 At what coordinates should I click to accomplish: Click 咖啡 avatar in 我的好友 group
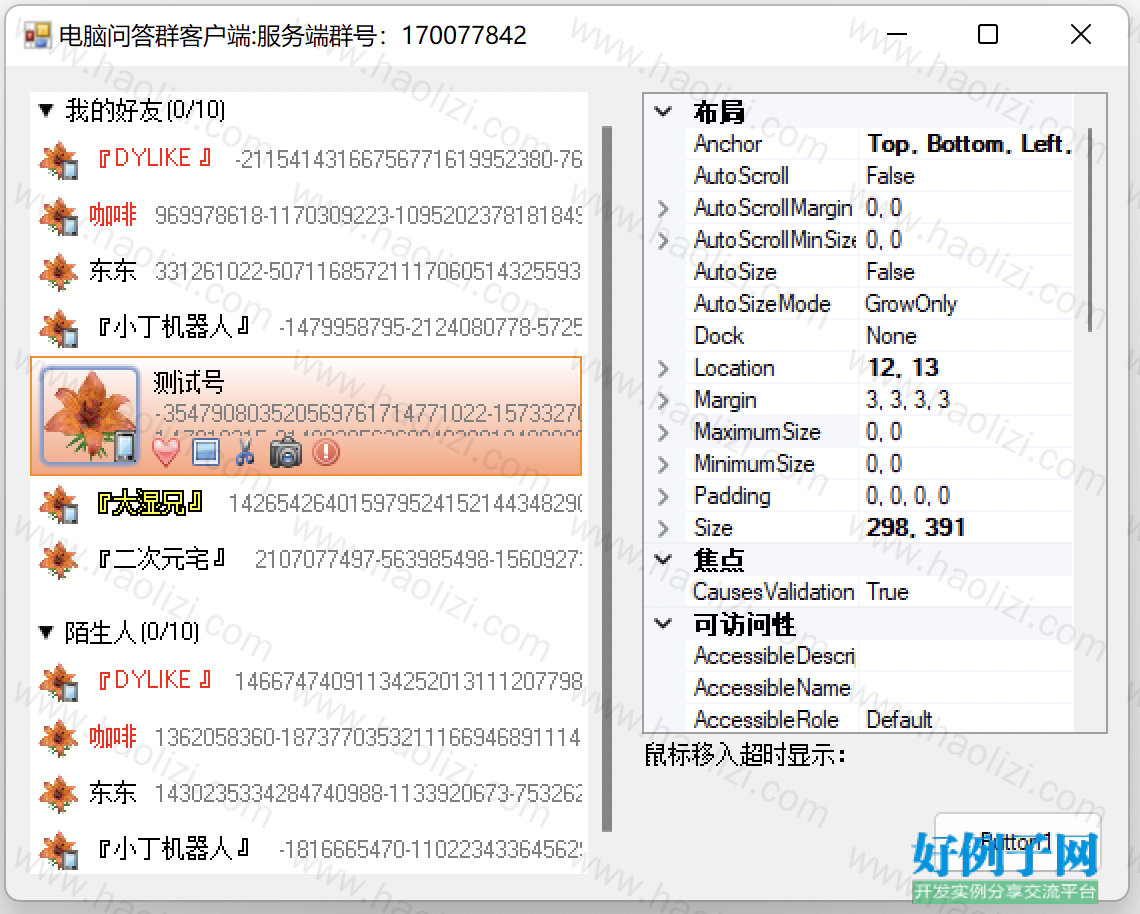tap(59, 216)
